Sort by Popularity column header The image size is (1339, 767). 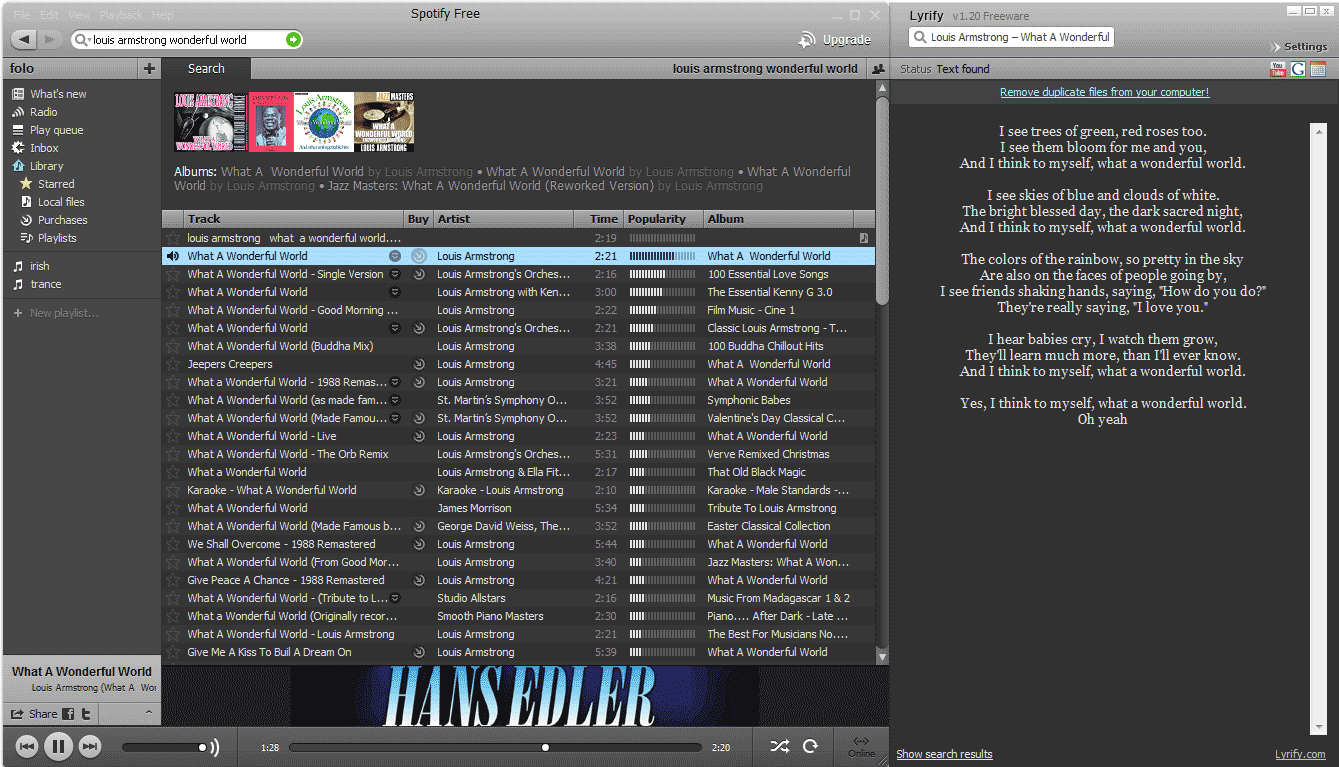click(x=663, y=219)
